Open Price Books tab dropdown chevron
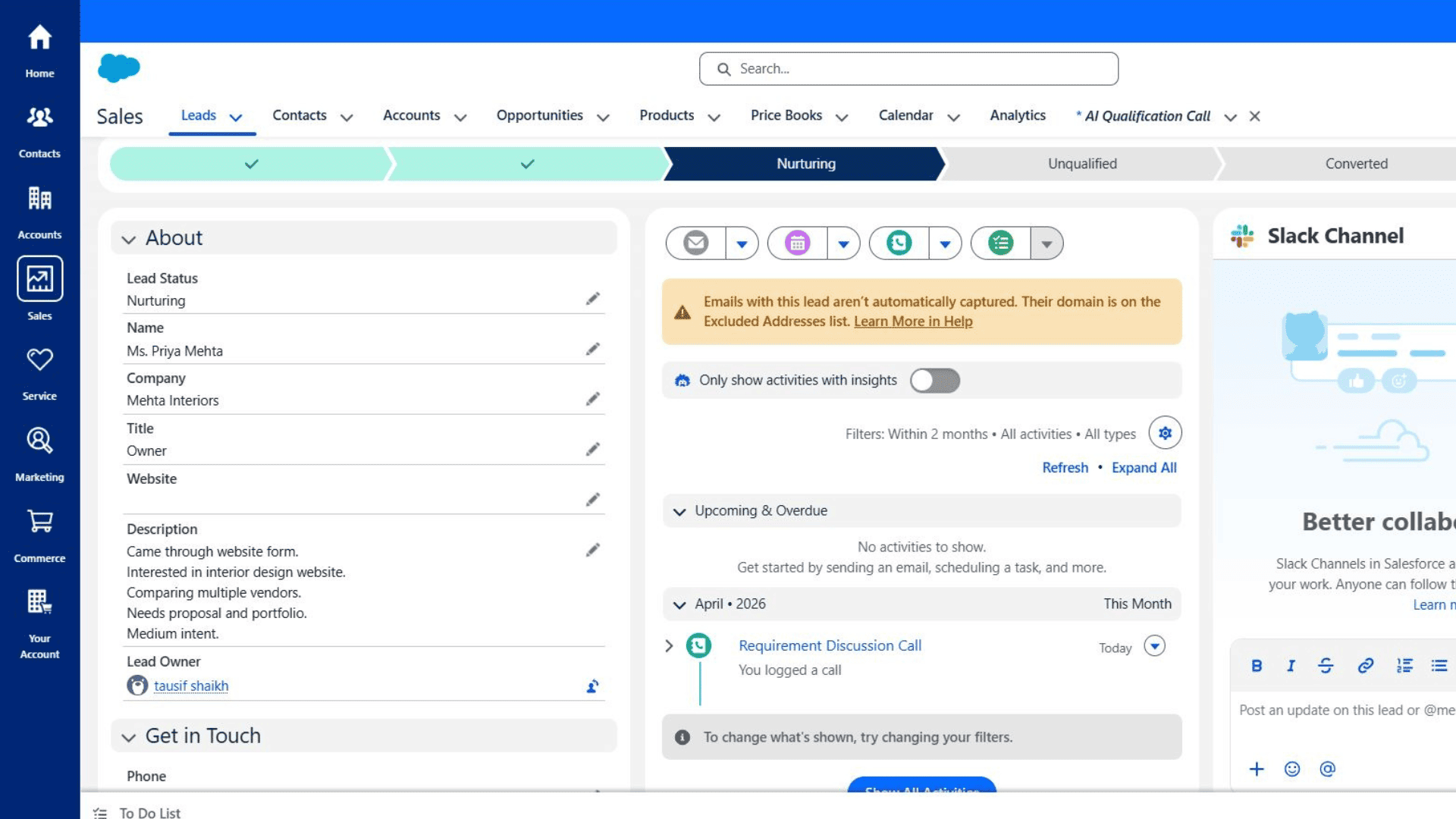 (842, 118)
